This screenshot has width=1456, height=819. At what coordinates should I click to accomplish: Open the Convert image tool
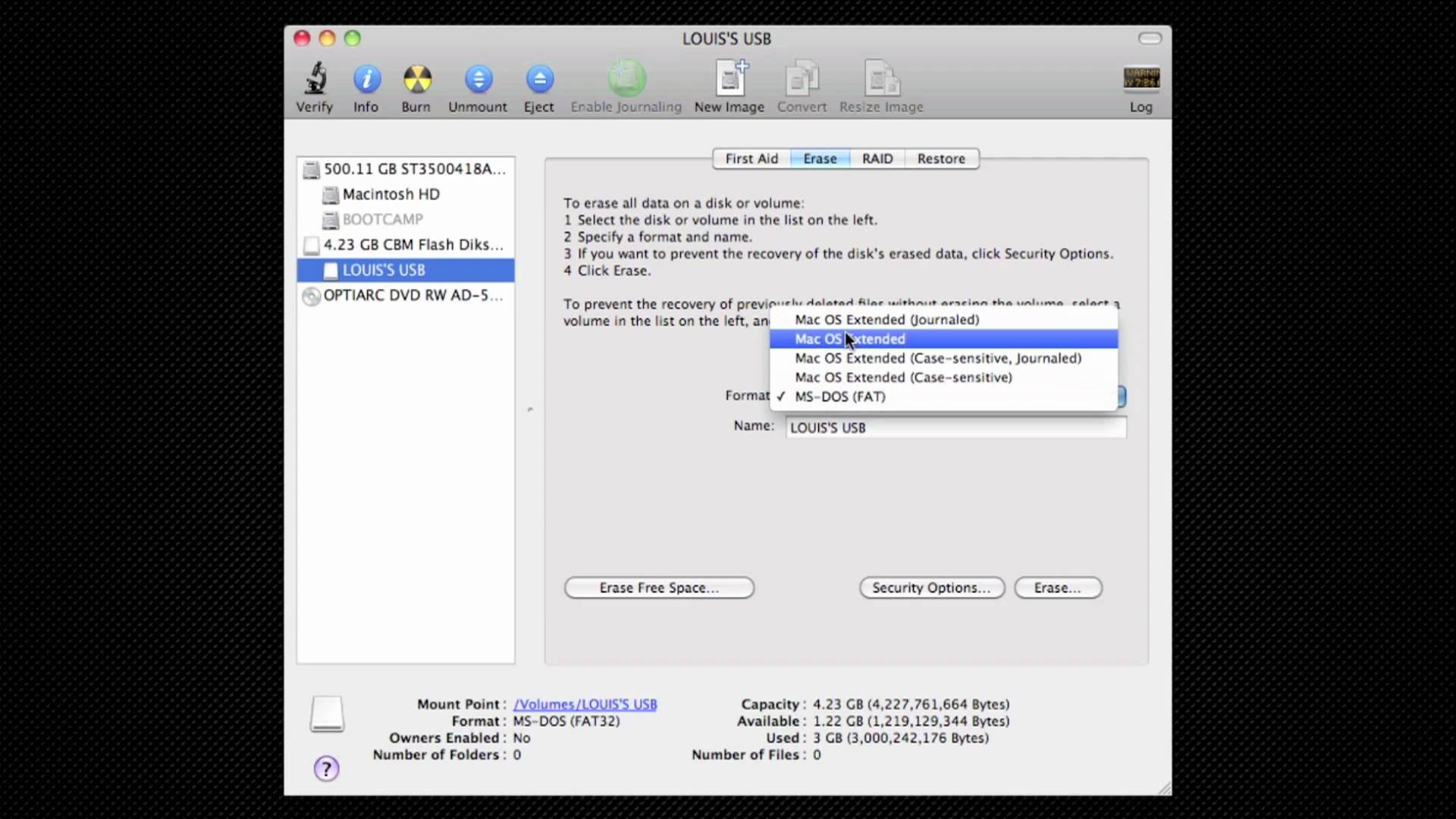coord(802,86)
